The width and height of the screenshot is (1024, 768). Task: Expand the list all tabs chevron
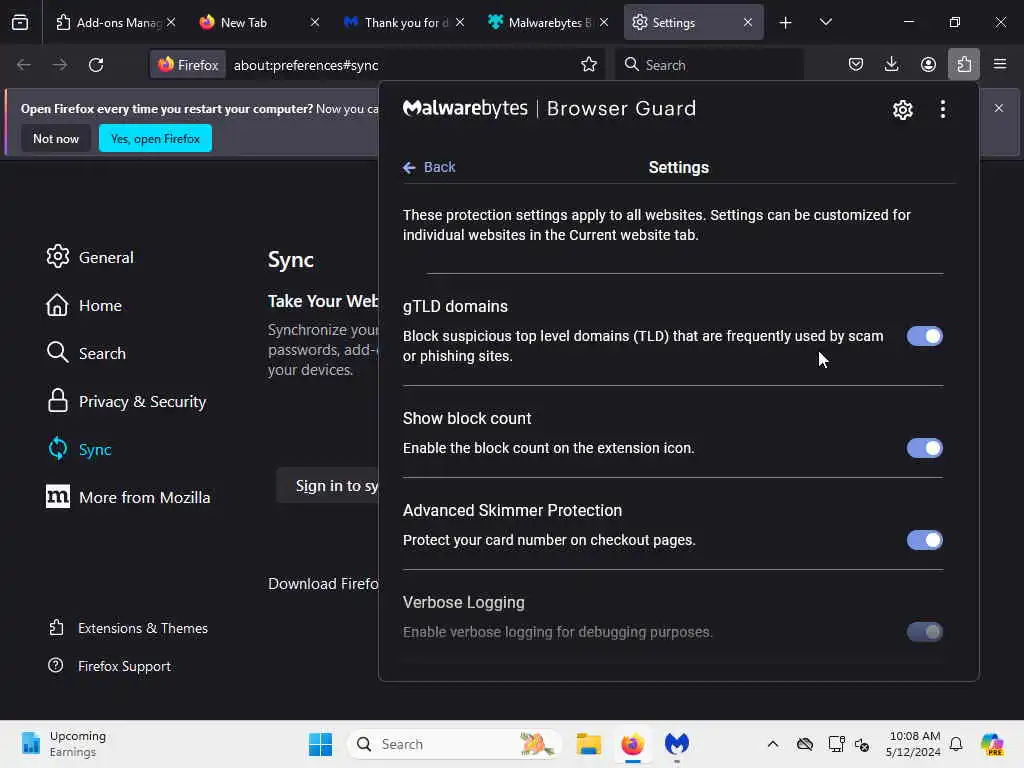[x=825, y=22]
